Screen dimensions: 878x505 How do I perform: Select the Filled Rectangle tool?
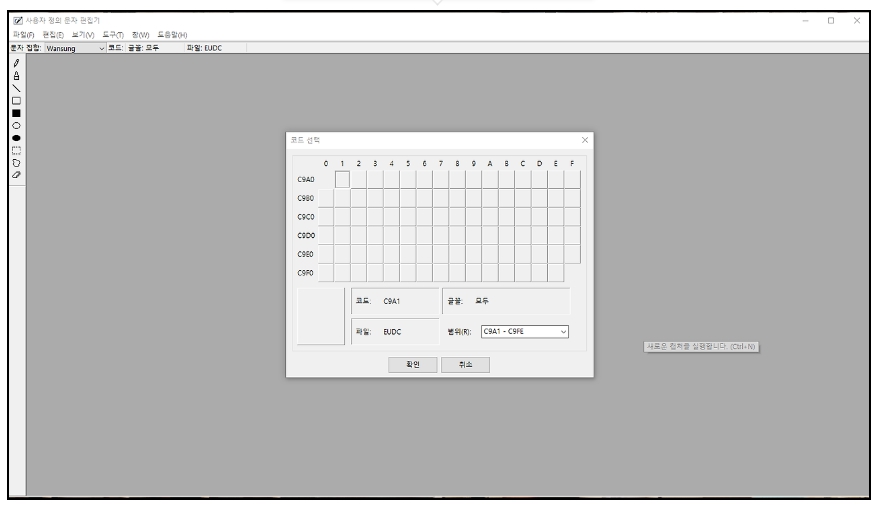[x=16, y=113]
